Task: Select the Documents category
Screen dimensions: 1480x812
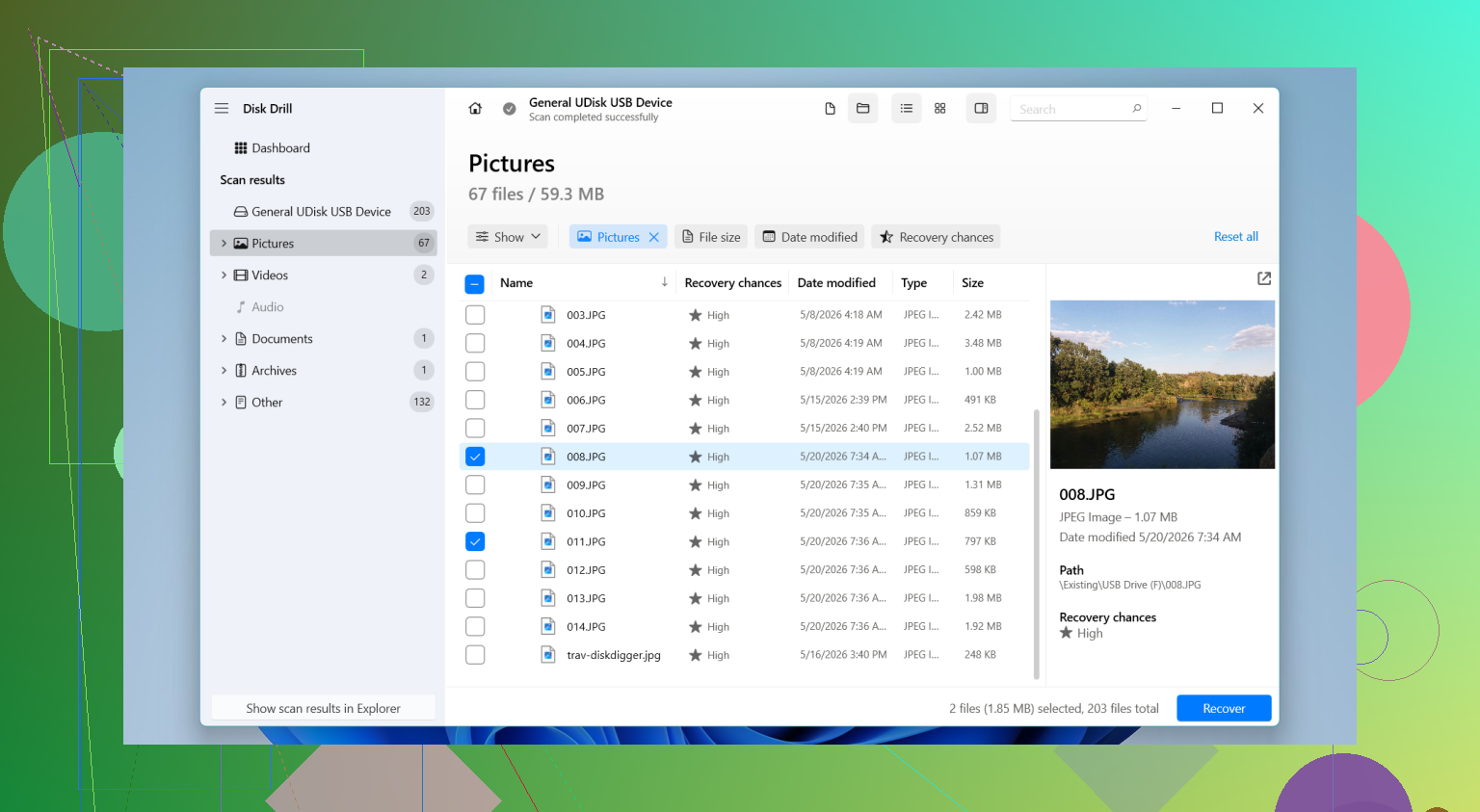Action: 323,339
